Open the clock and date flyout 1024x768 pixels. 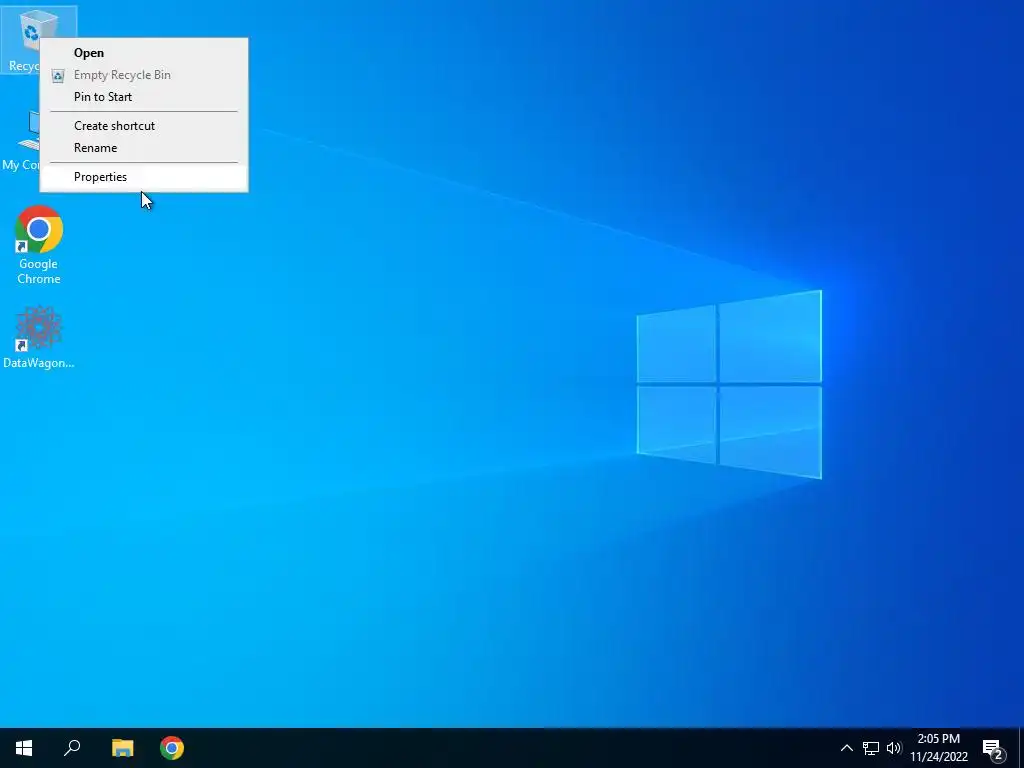tap(939, 748)
